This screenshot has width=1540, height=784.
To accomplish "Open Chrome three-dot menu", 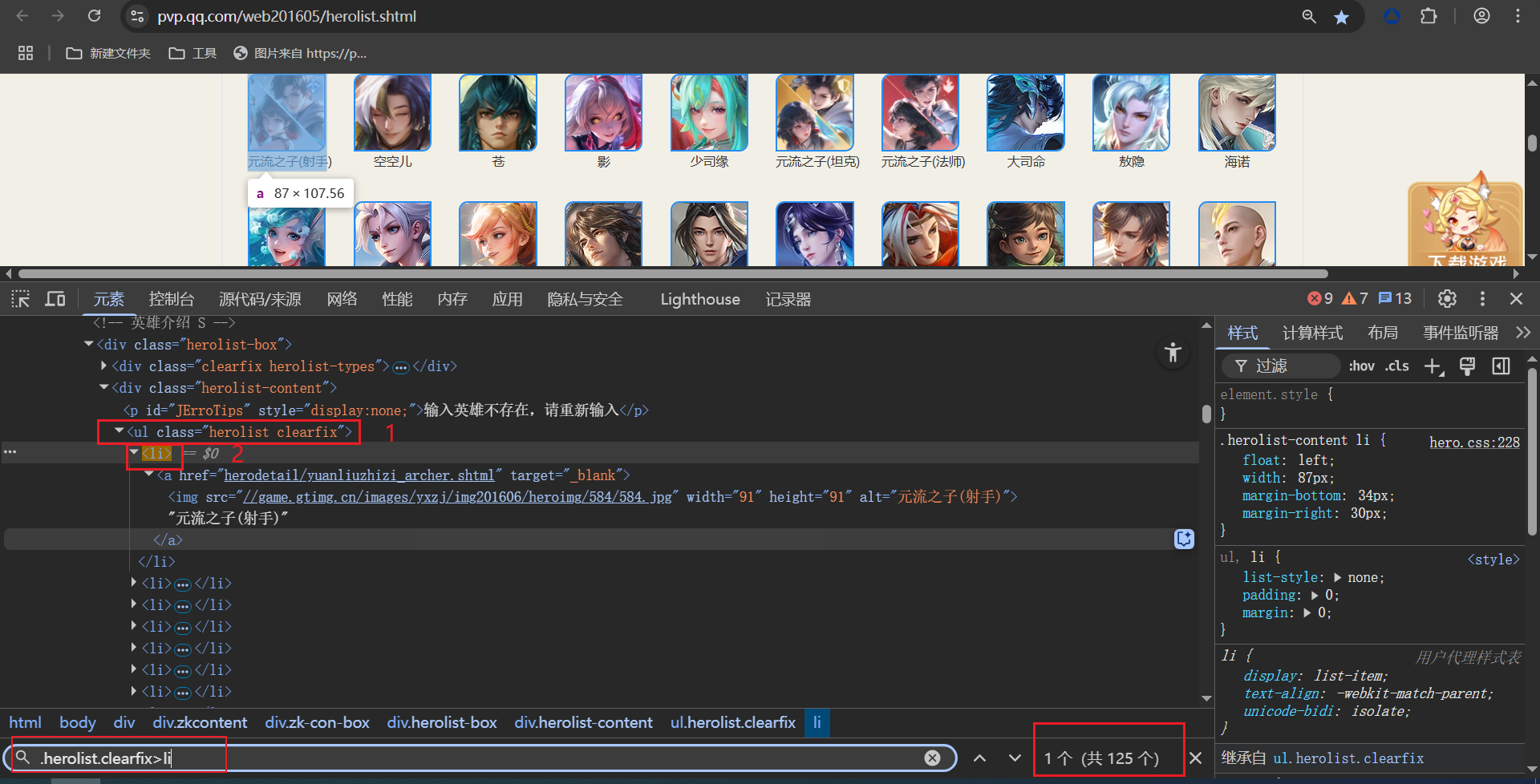I will click(x=1518, y=16).
